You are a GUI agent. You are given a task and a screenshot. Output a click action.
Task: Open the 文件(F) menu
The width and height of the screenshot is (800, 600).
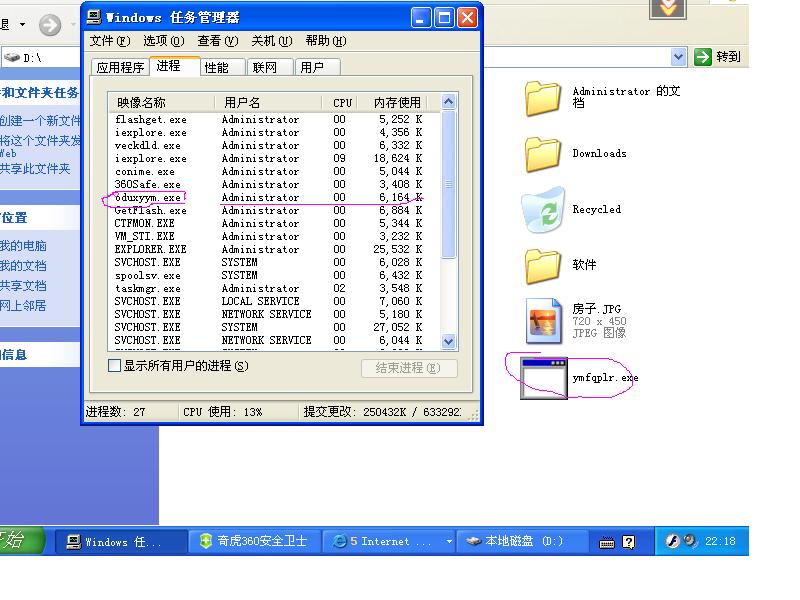[x=110, y=41]
